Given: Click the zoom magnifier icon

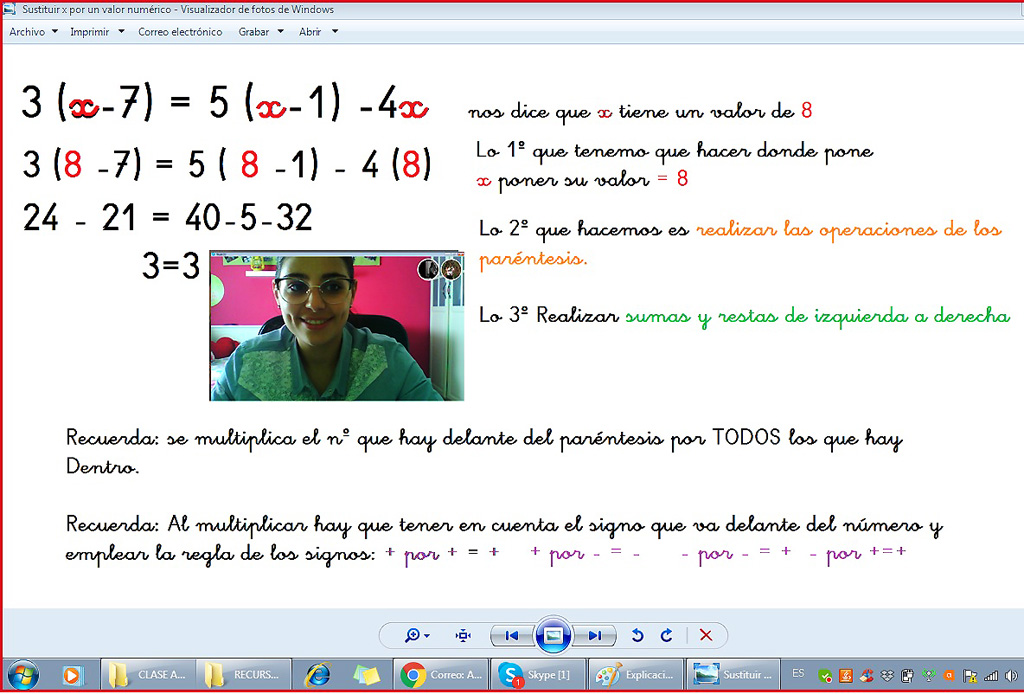Looking at the screenshot, I should 415,635.
